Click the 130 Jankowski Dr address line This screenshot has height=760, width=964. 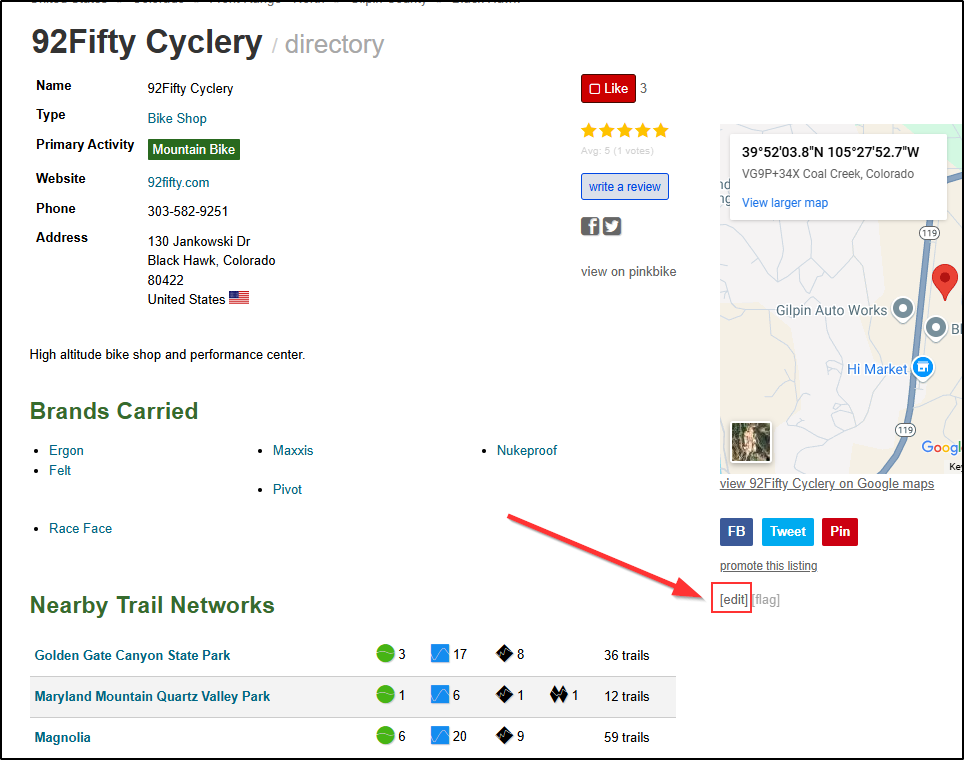pos(199,242)
